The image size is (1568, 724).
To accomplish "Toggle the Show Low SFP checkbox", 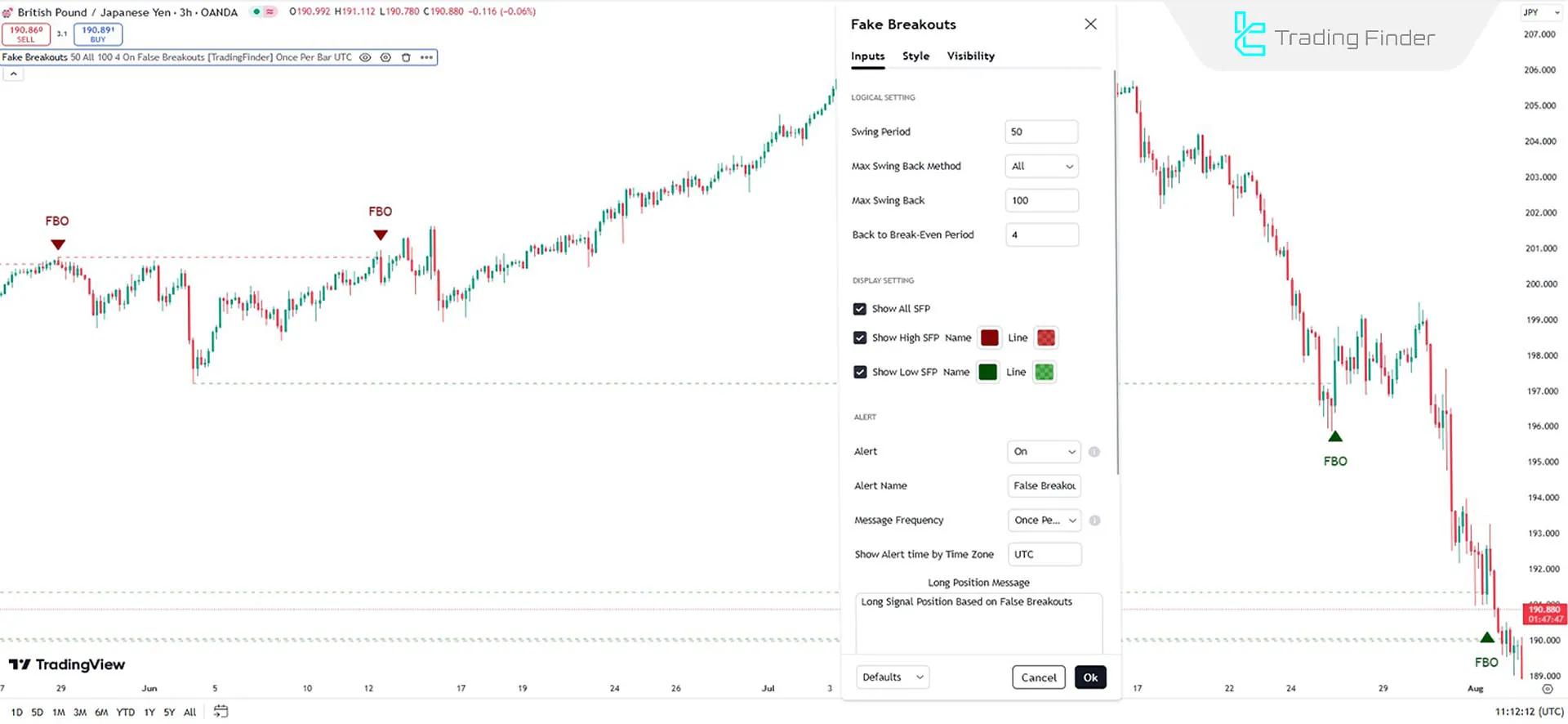I will (x=860, y=372).
